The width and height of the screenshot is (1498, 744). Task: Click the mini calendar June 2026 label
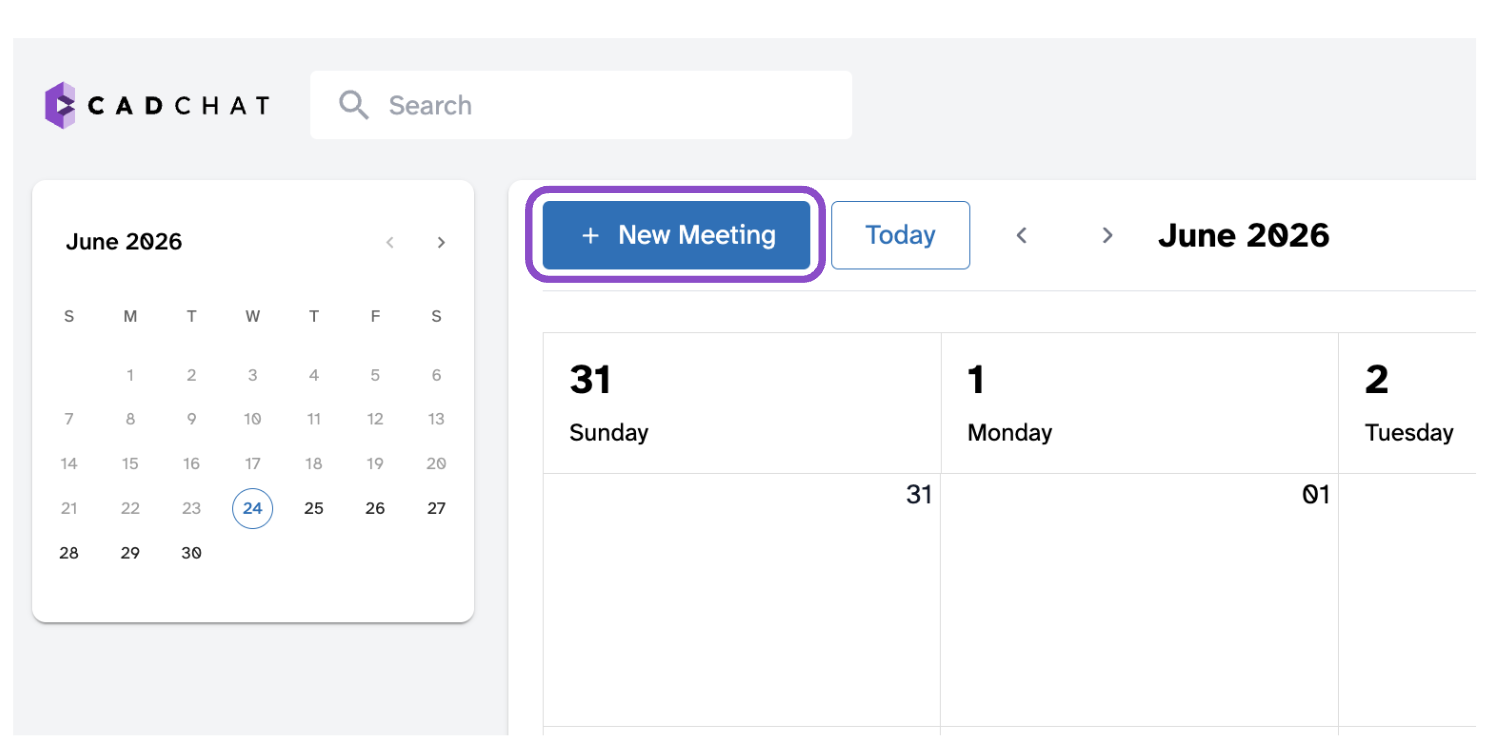click(x=124, y=242)
